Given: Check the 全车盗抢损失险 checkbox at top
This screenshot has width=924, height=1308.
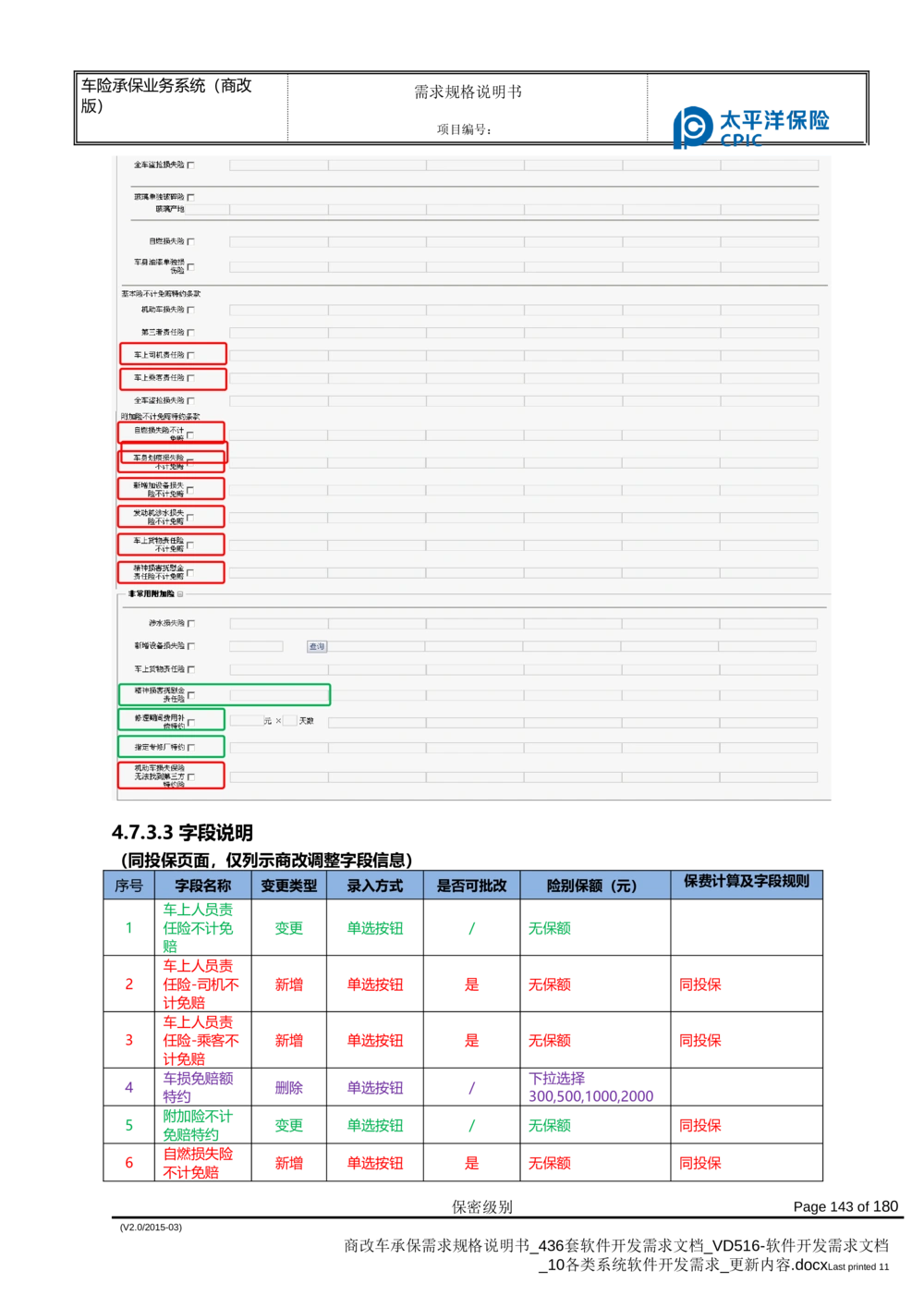Looking at the screenshot, I should (191, 165).
